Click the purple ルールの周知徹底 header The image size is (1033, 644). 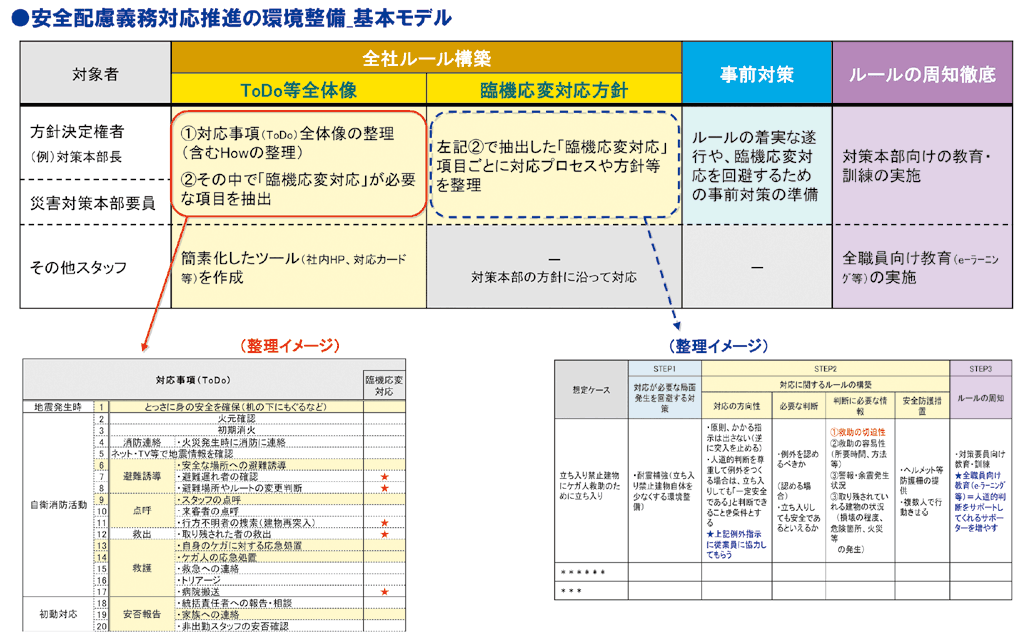click(922, 74)
